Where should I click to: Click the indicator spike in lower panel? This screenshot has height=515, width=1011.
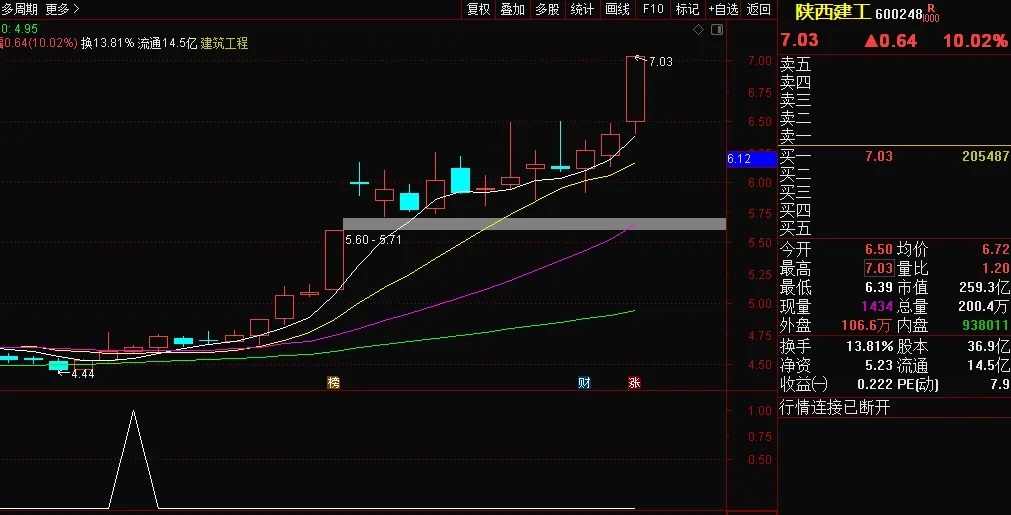[x=133, y=459]
